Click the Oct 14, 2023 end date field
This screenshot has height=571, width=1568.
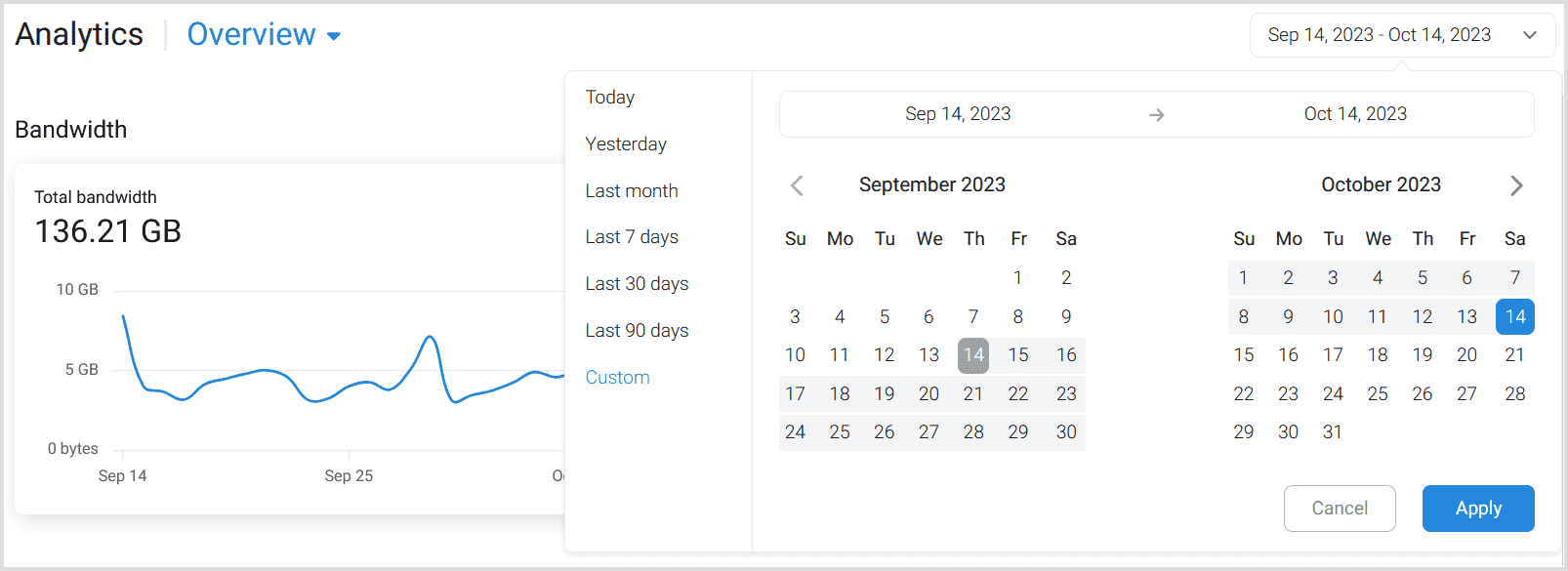[1355, 114]
